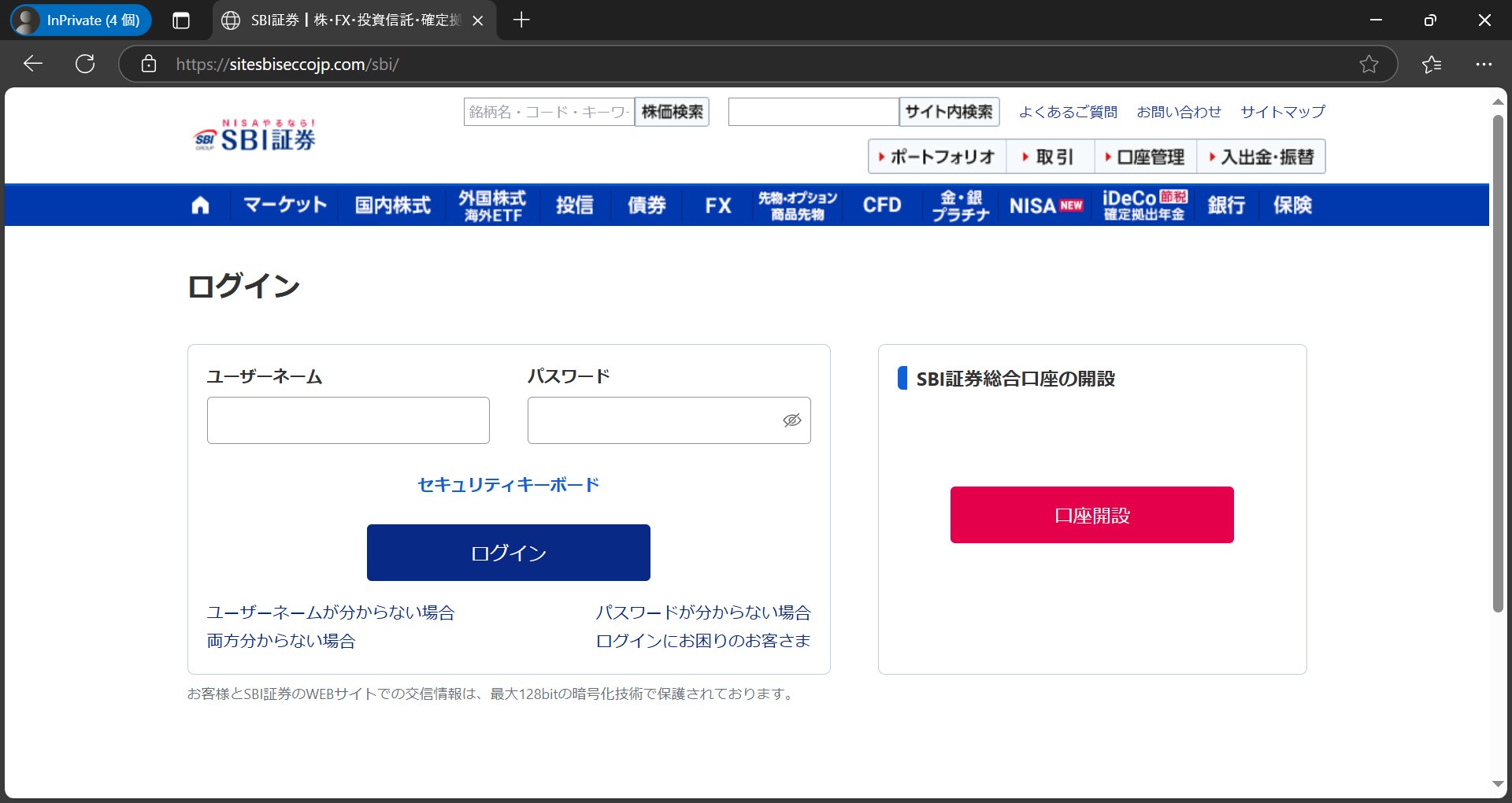
Task: Open FX menu
Action: pyautogui.click(x=718, y=205)
